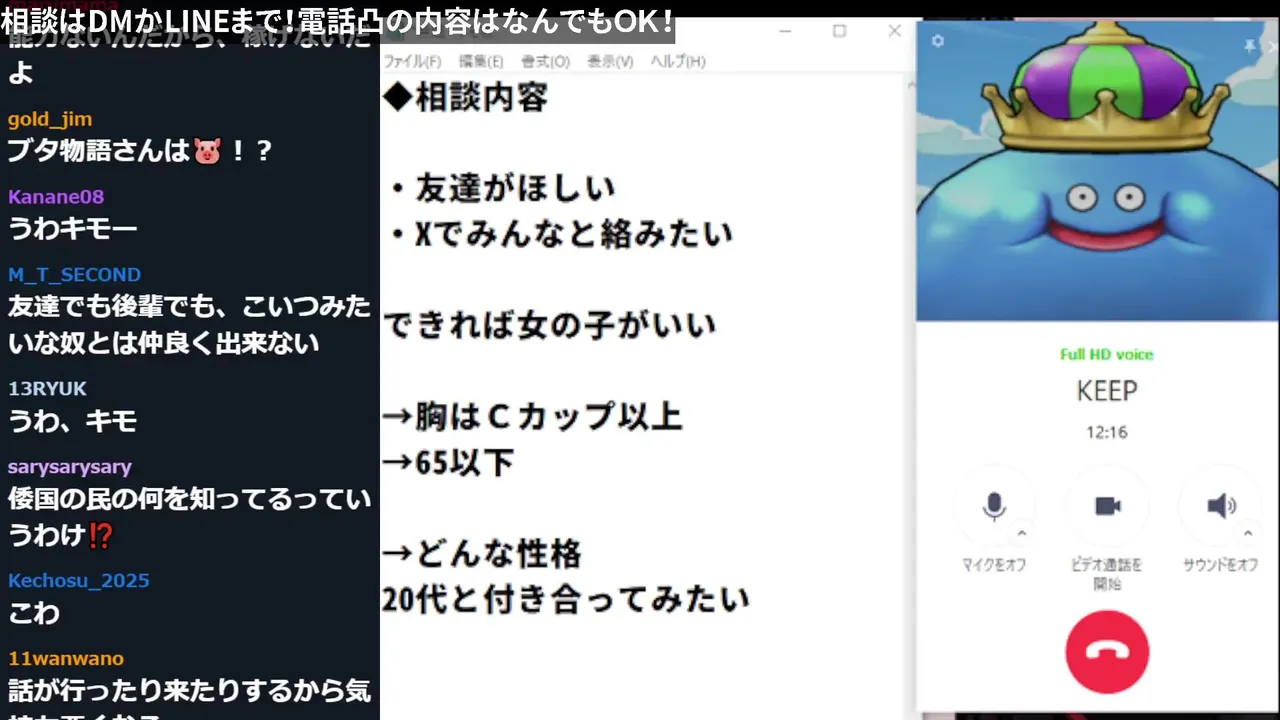Click the KEEP caller name
This screenshot has width=1280, height=720.
coord(1107,391)
